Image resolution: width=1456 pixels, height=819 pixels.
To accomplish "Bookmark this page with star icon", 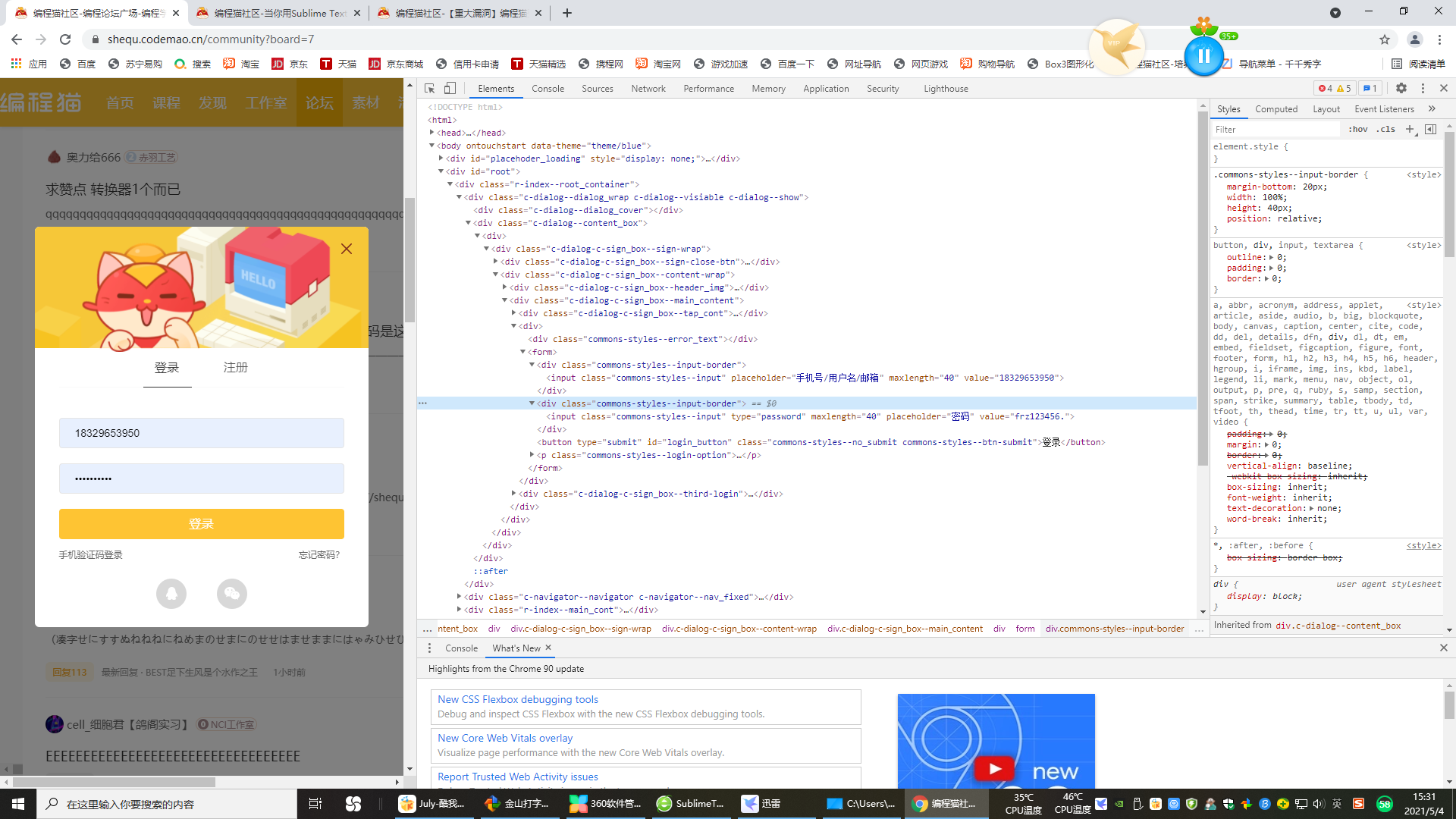I will pyautogui.click(x=1385, y=39).
